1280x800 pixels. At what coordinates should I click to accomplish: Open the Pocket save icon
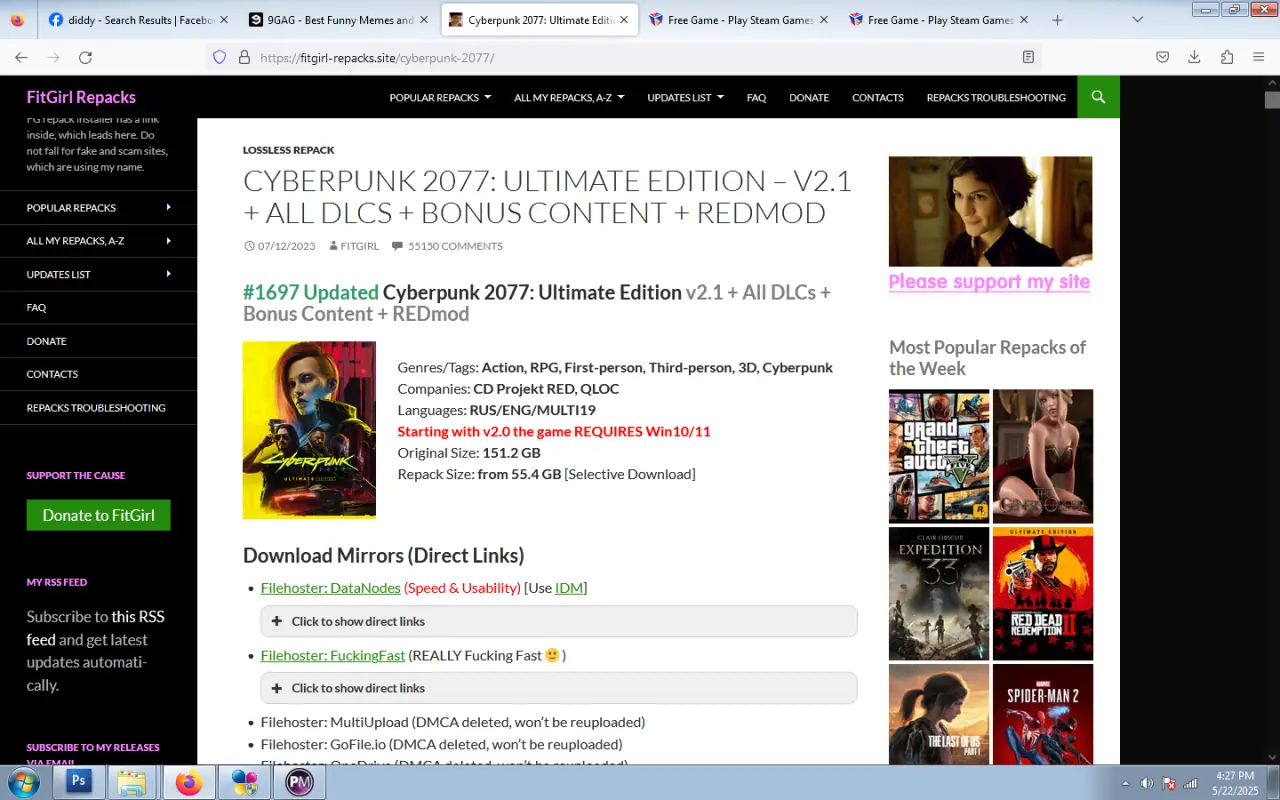(1162, 57)
